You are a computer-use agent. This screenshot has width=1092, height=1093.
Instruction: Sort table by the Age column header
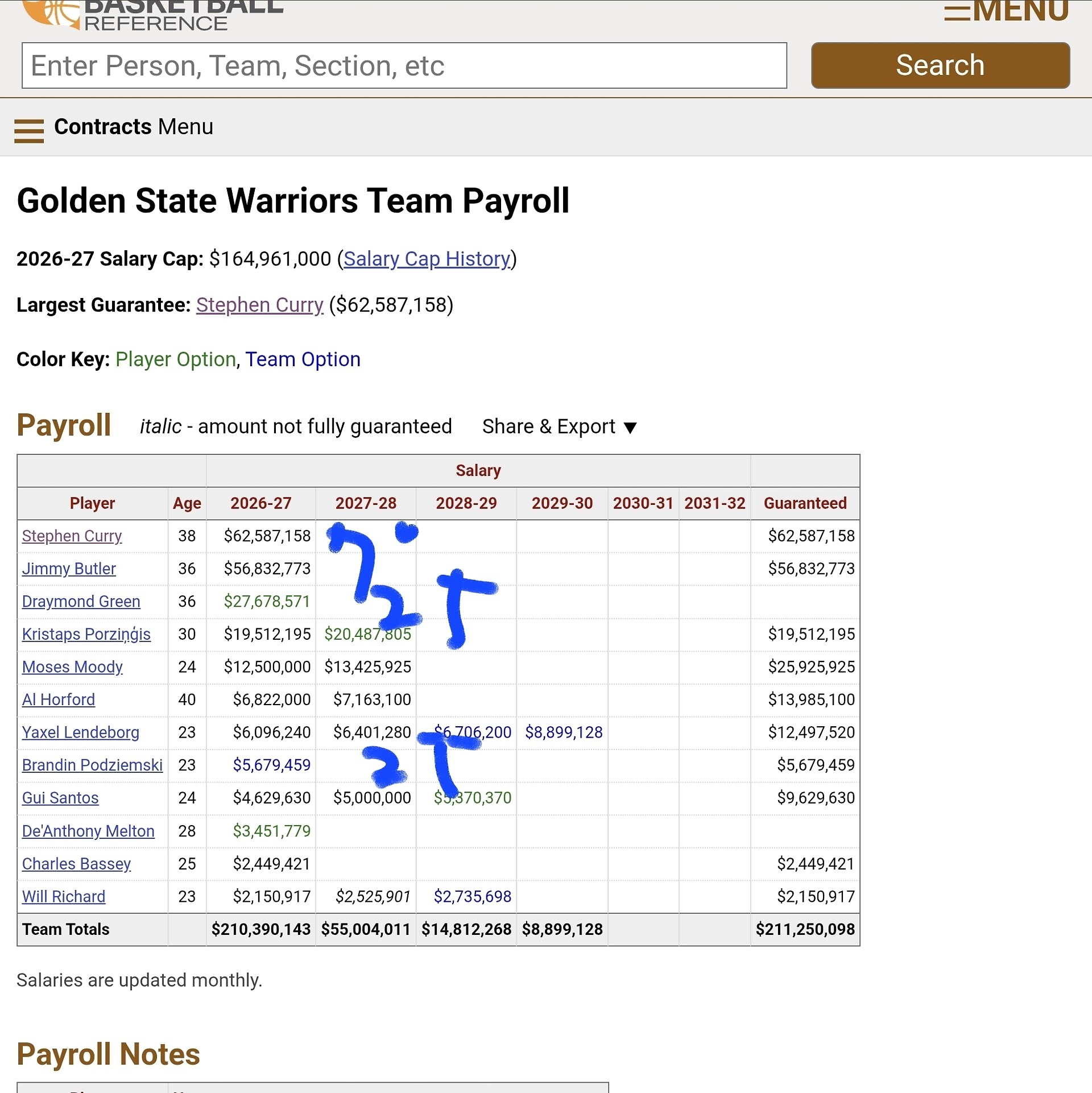coord(187,503)
